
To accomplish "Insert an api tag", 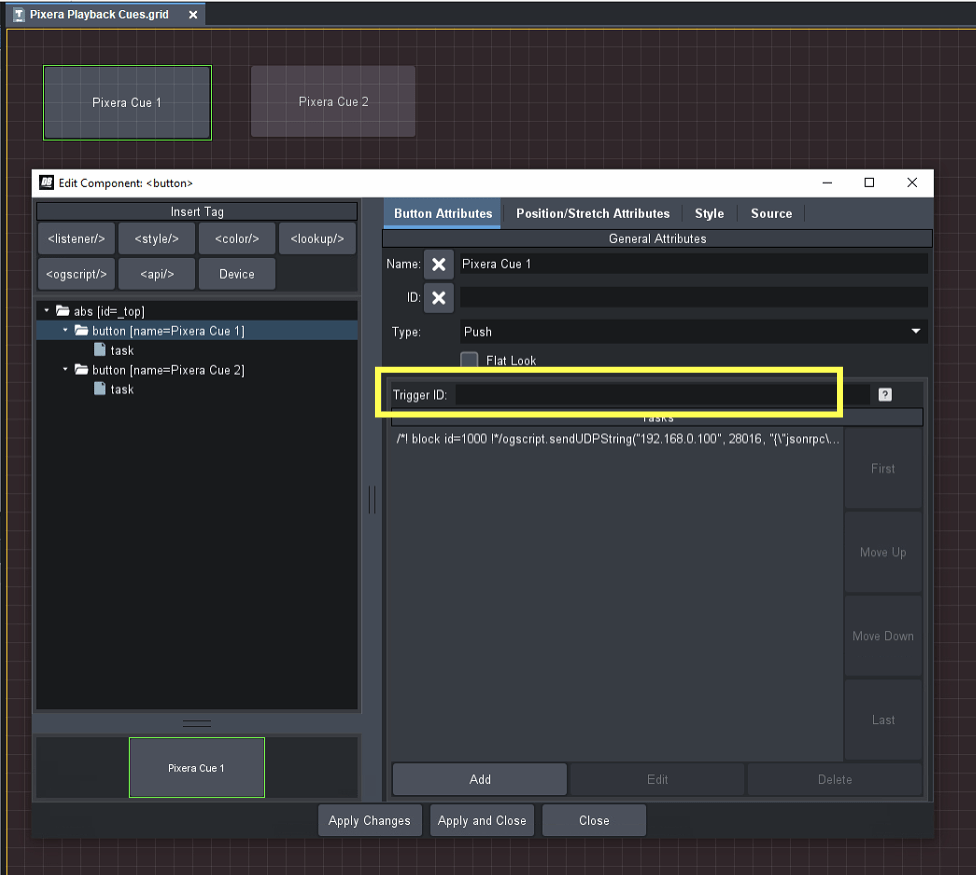I will (157, 274).
